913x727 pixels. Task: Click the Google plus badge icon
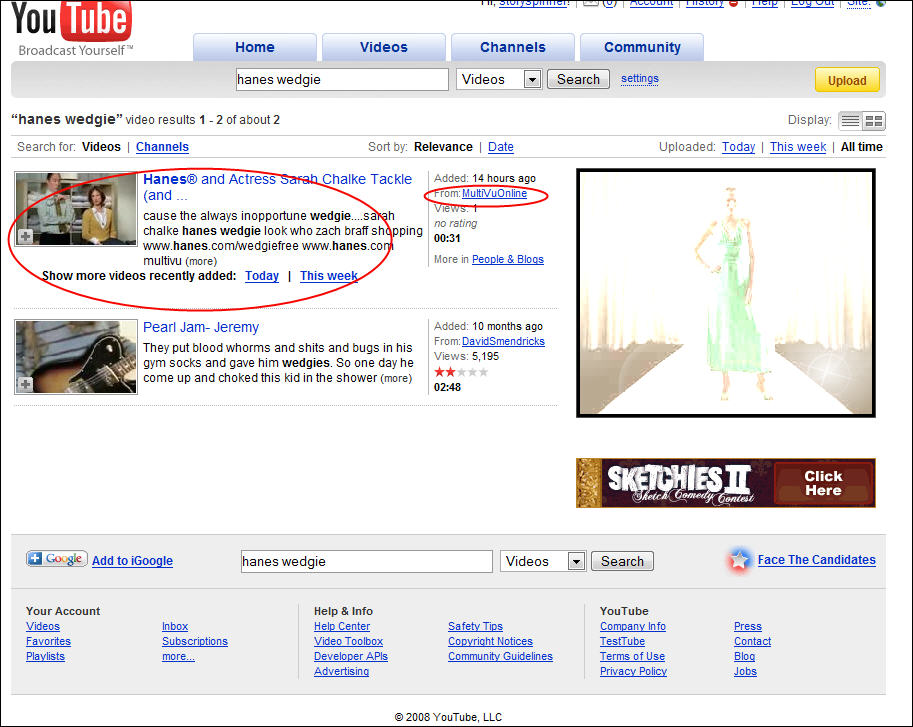[56, 559]
